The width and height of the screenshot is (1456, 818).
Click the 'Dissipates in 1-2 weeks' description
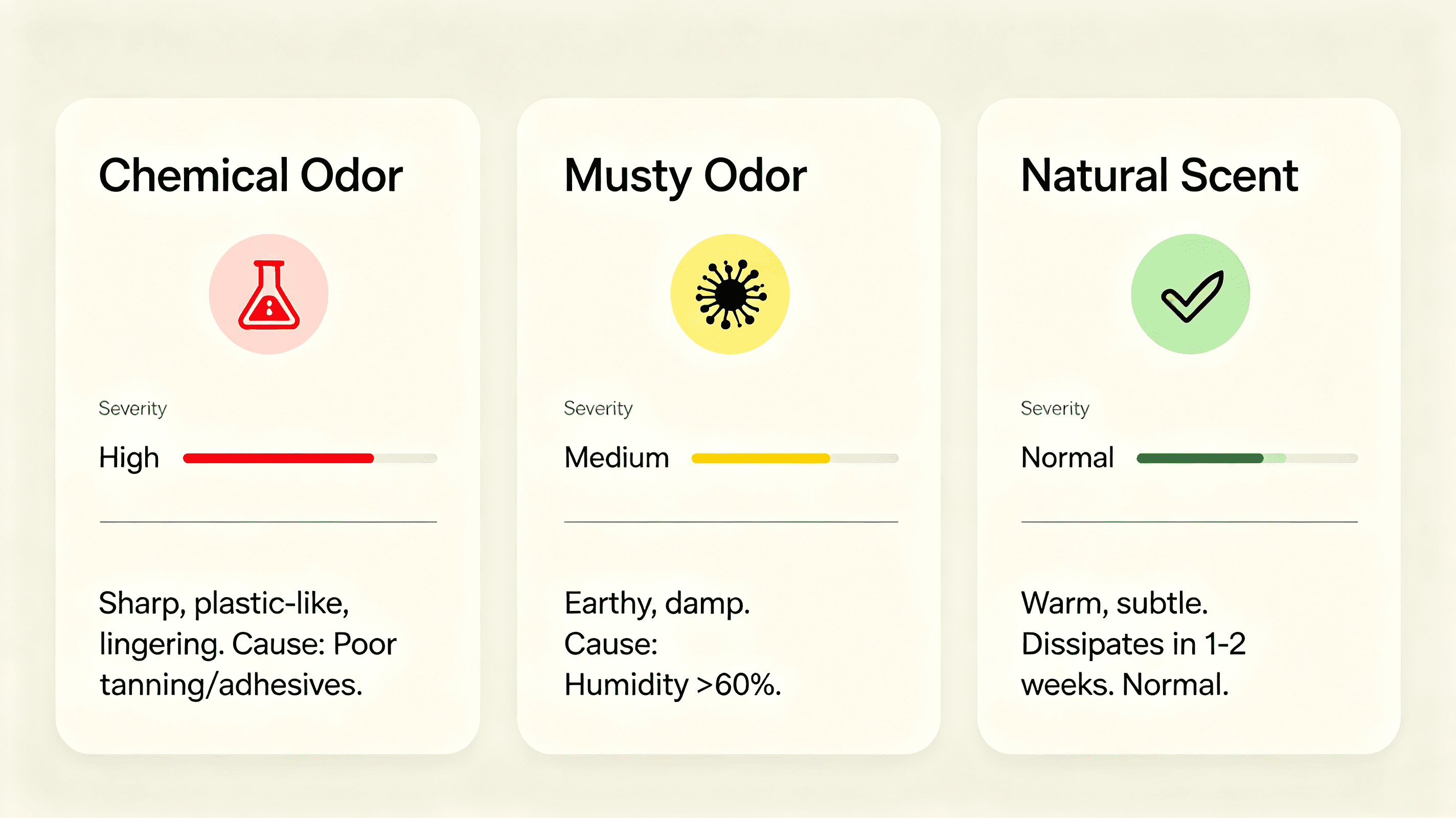[1133, 664]
